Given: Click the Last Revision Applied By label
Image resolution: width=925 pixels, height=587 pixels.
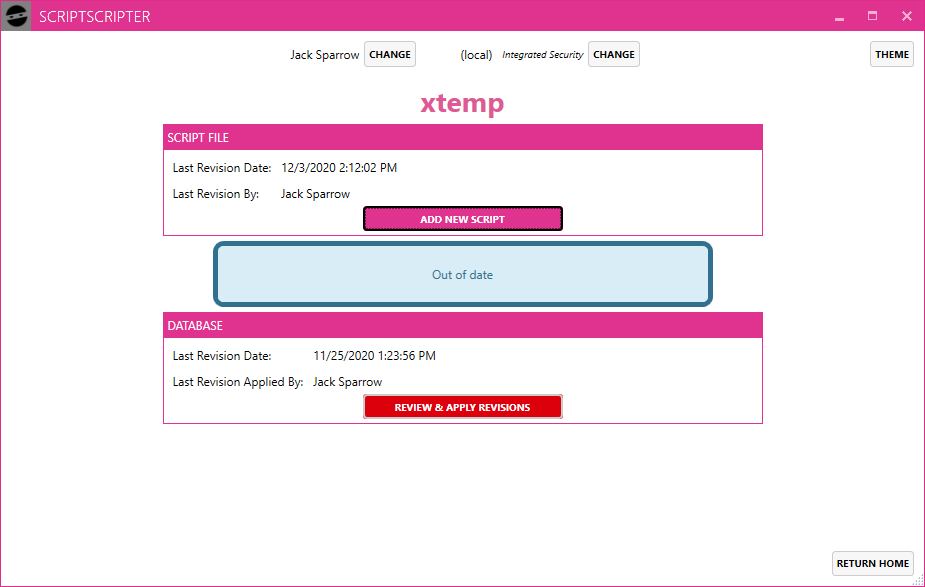Looking at the screenshot, I should pyautogui.click(x=238, y=382).
